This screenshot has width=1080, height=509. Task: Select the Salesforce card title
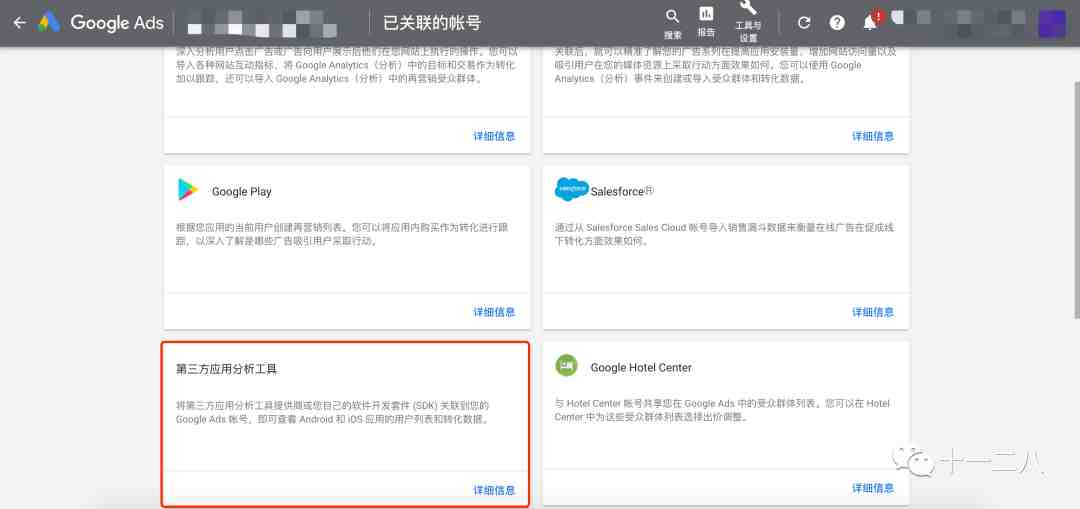click(x=622, y=191)
